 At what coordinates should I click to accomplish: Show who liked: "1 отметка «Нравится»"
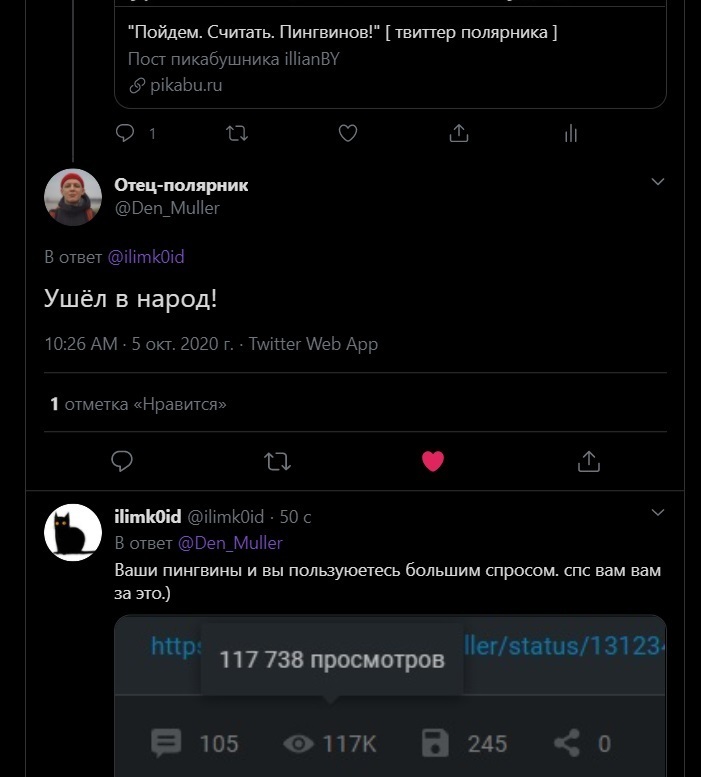point(138,404)
